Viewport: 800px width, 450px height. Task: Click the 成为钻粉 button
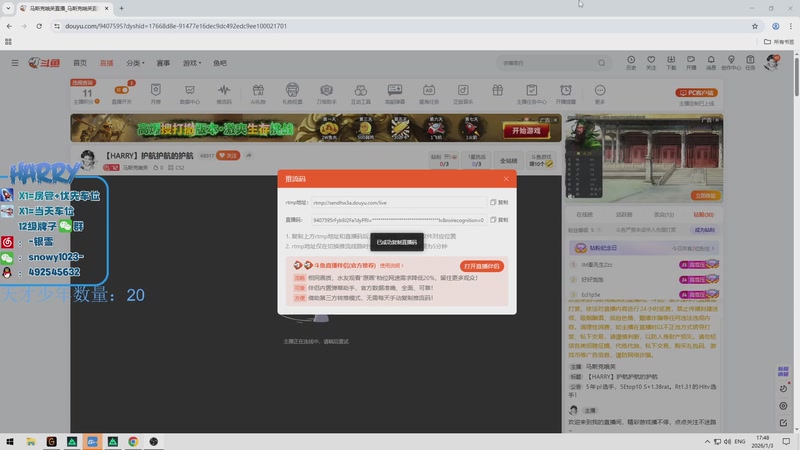coord(705,230)
